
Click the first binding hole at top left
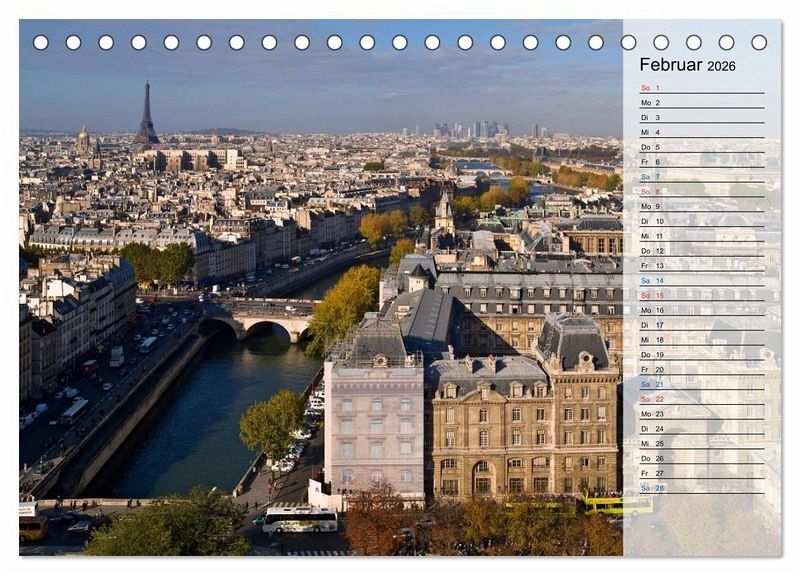click(x=41, y=42)
